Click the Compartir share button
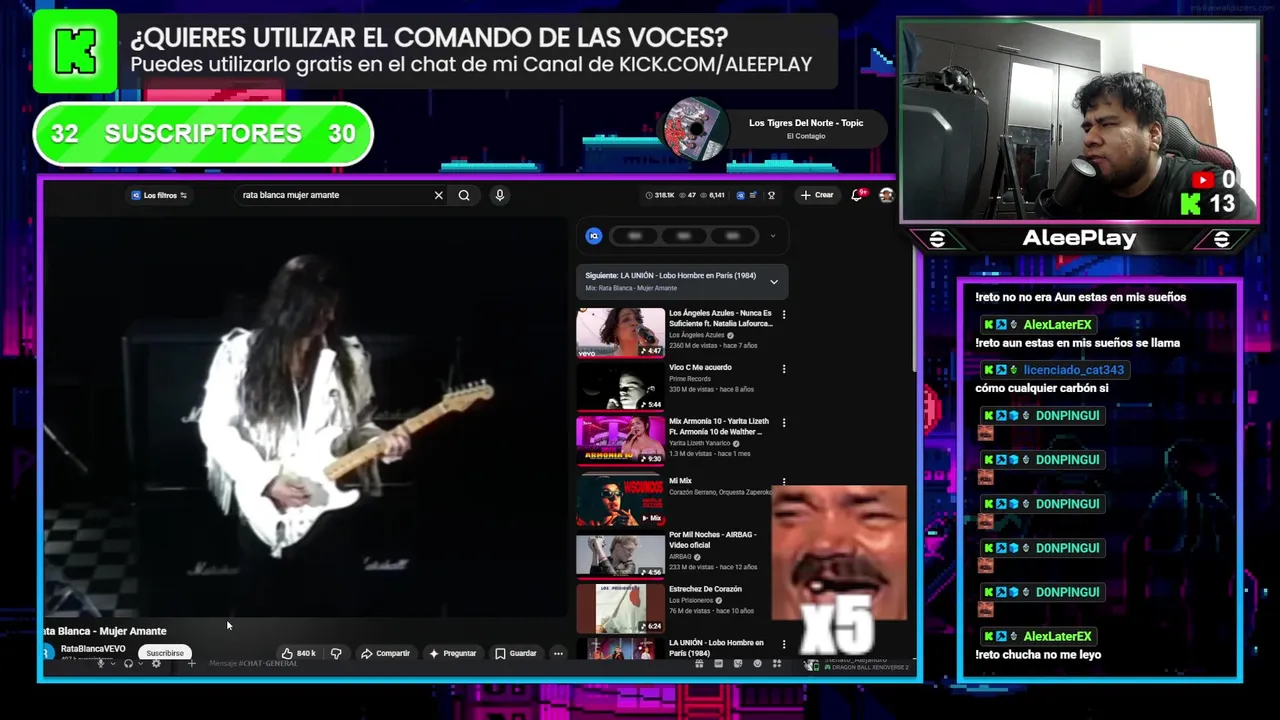 (x=385, y=653)
